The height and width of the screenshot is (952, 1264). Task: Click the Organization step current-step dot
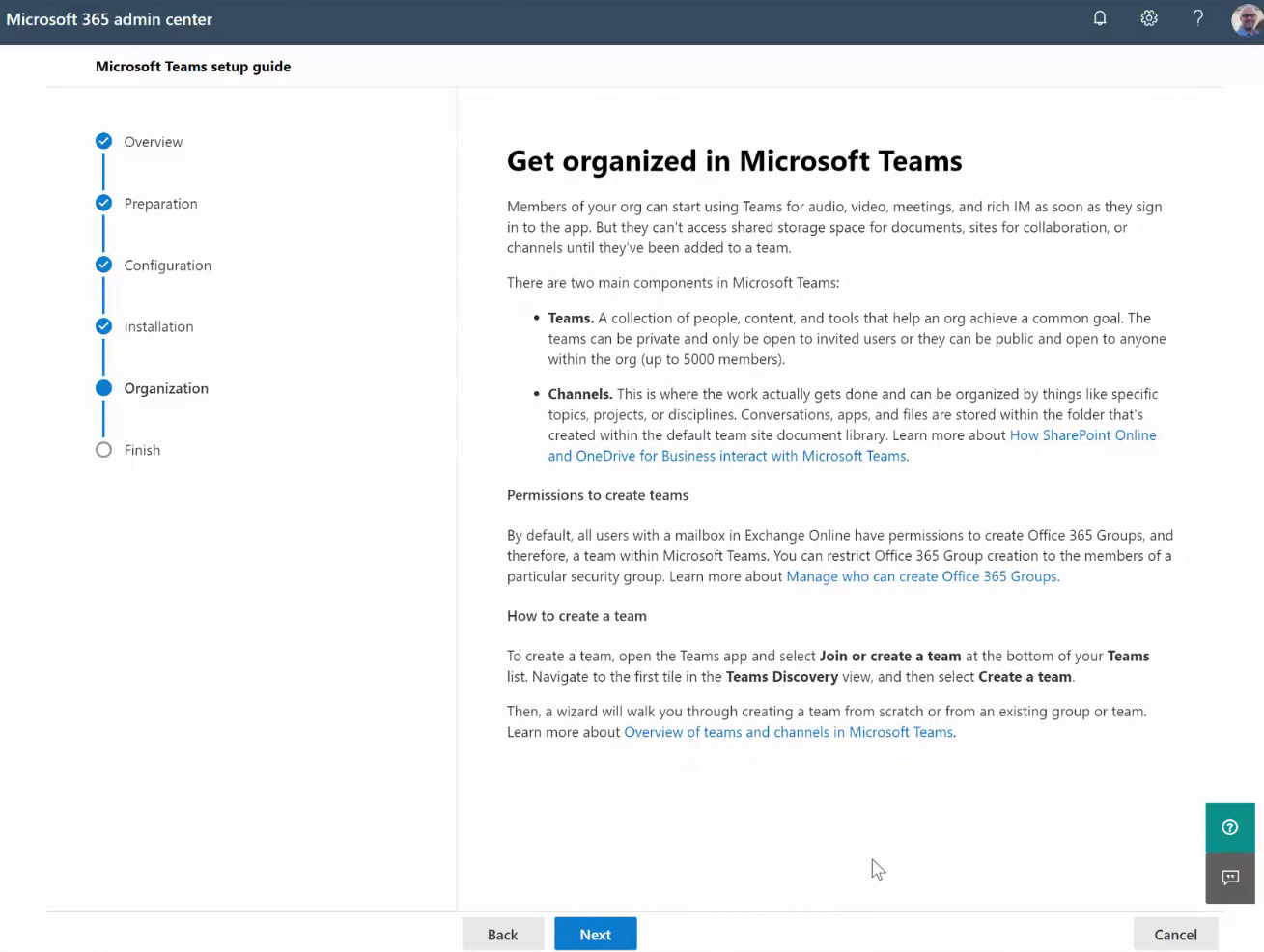pos(103,388)
